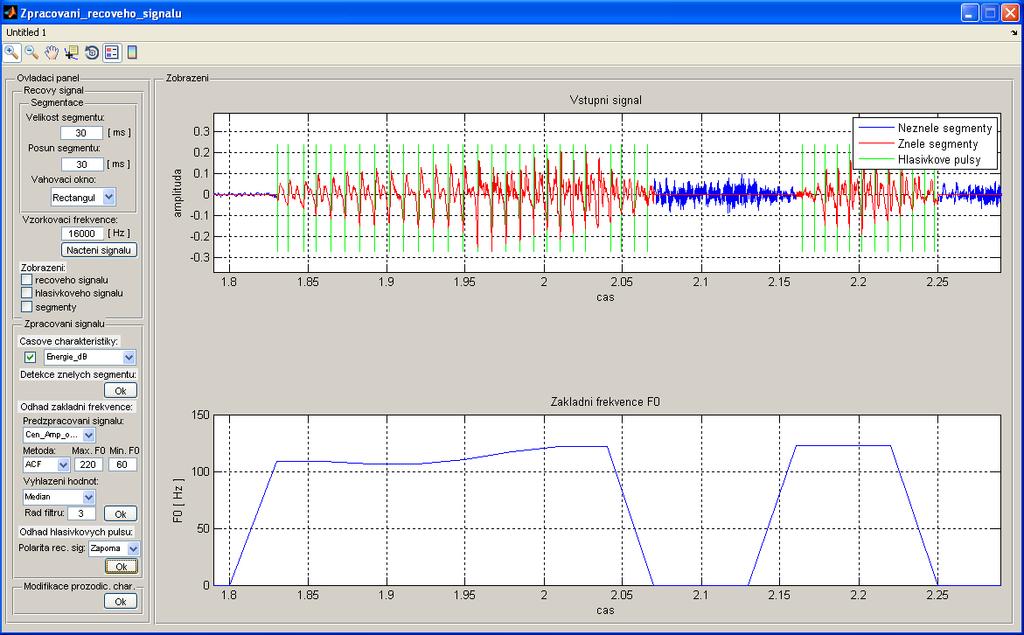Image resolution: width=1024 pixels, height=635 pixels.
Task: Uncheck the Casove charakteristiky checkbox
Action: 30,357
